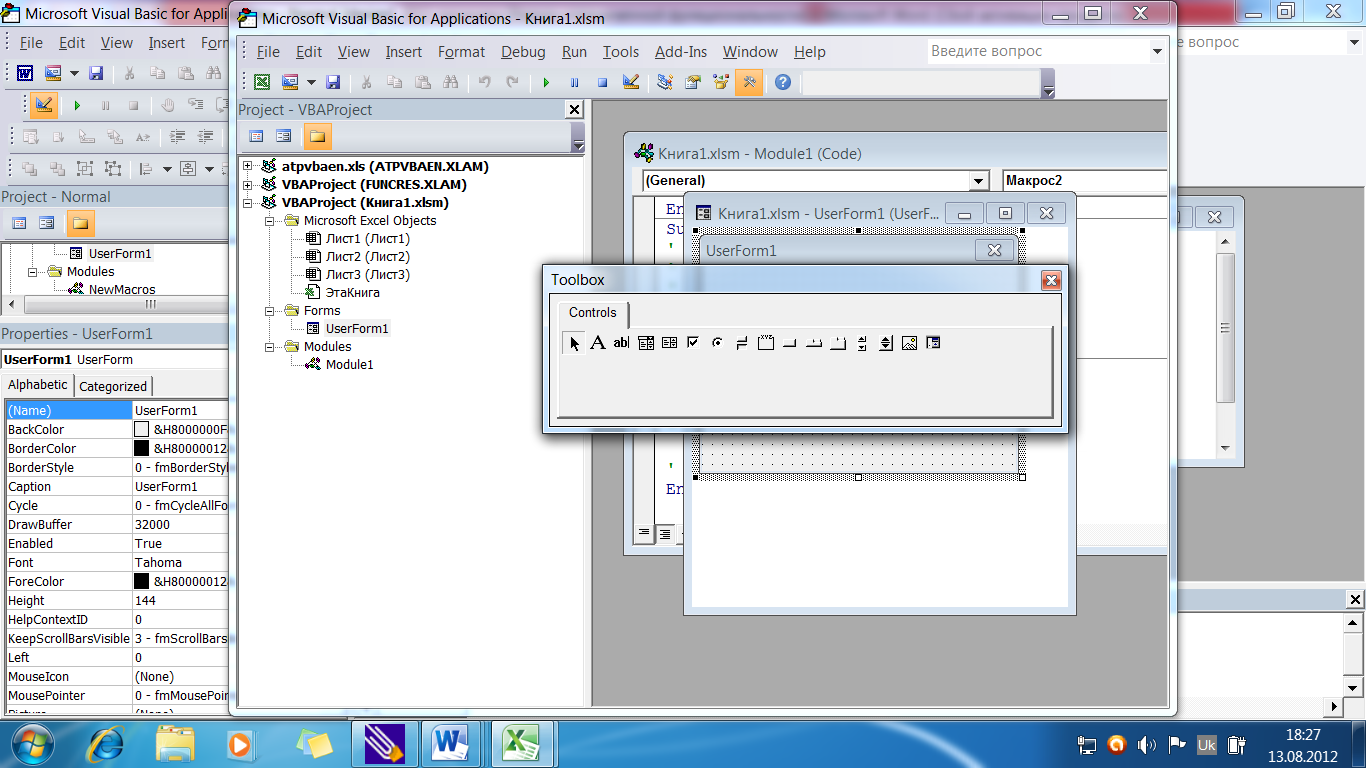Screen dimensions: 1366x768
Task: Open the (General) object dropdown in code window
Action: pos(979,181)
